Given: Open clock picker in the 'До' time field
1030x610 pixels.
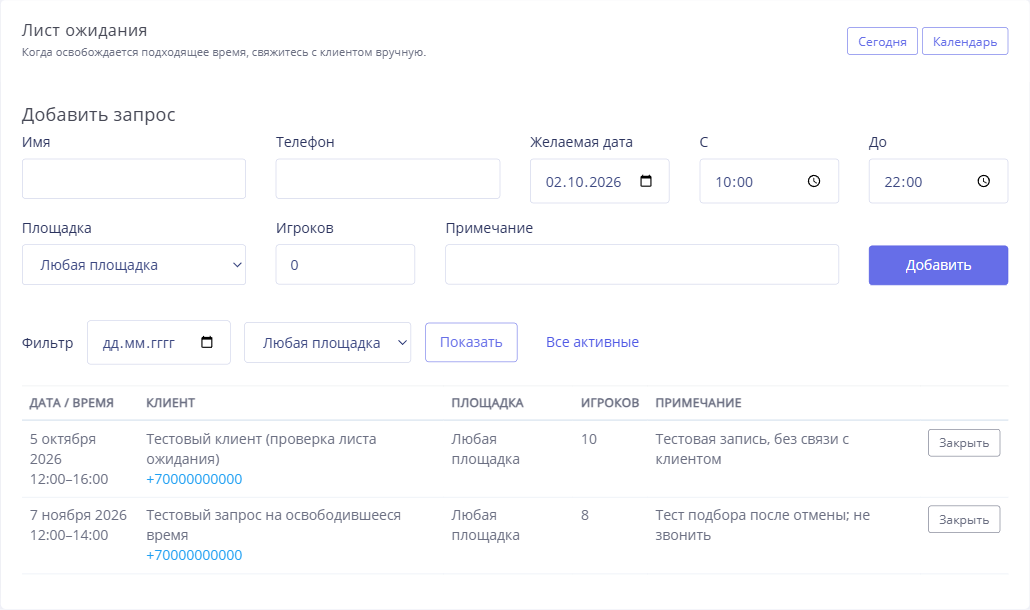Looking at the screenshot, I should click(x=983, y=181).
